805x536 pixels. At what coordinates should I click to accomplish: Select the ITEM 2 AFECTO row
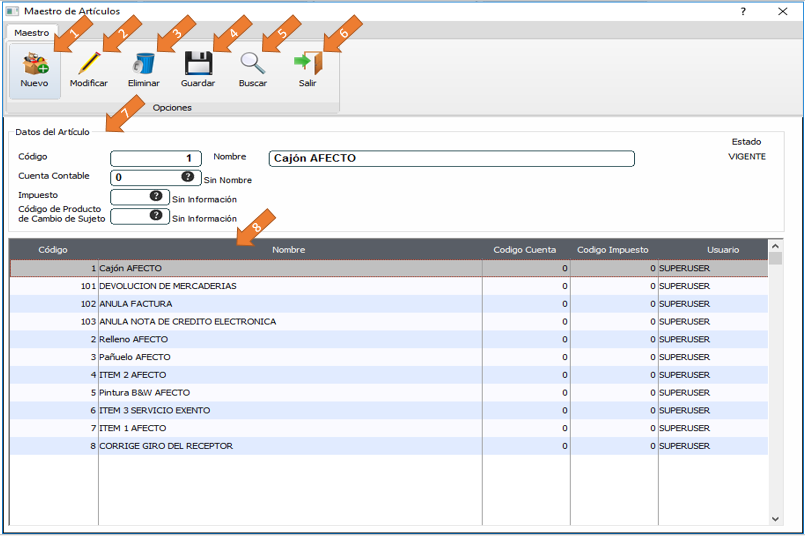389,375
